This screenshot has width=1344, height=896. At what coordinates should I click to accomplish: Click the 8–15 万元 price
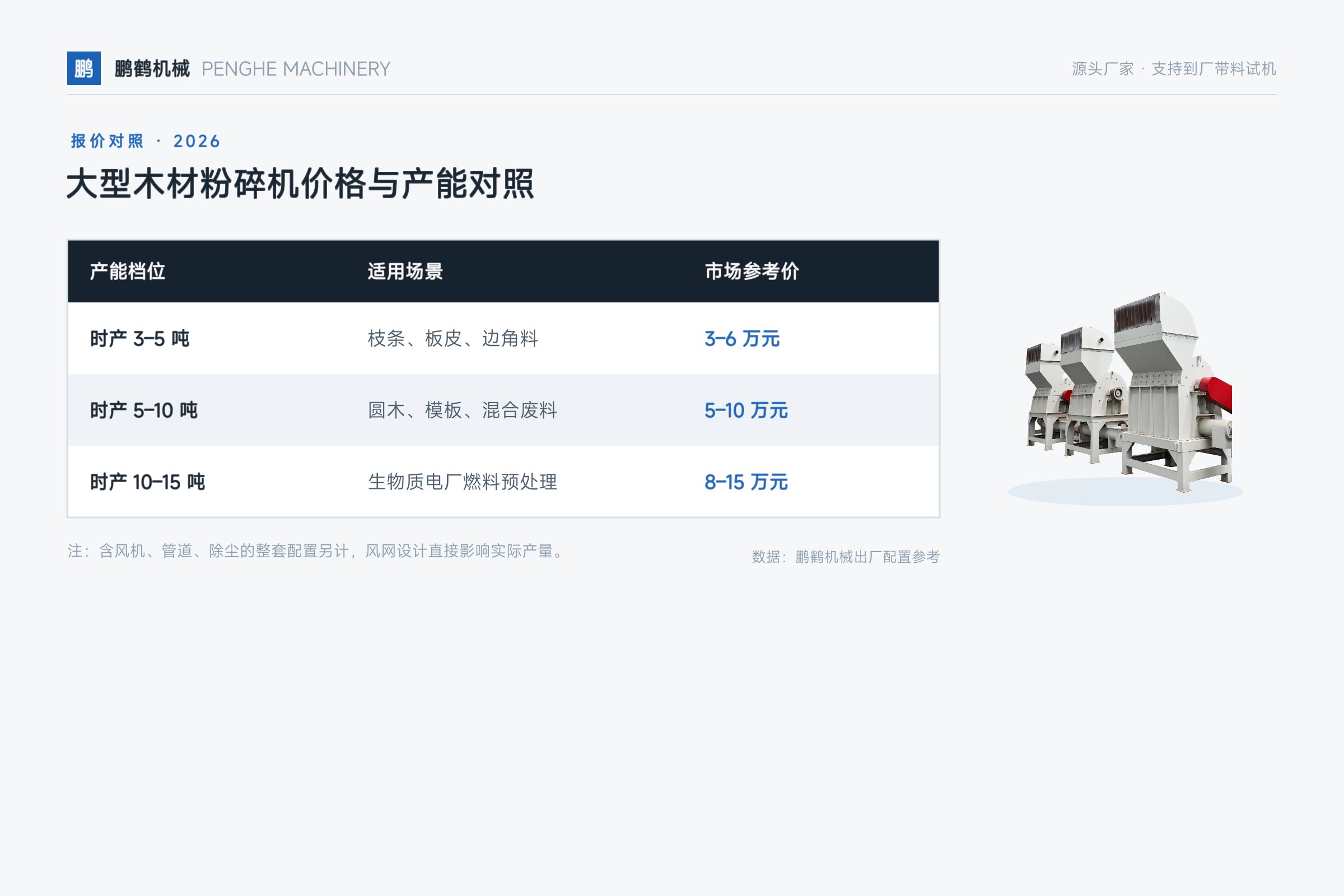click(746, 482)
